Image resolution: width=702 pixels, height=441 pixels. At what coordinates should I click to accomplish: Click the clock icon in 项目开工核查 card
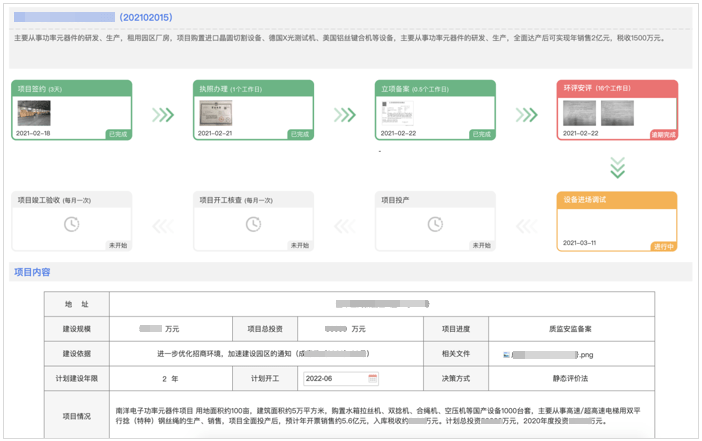[x=253, y=224]
